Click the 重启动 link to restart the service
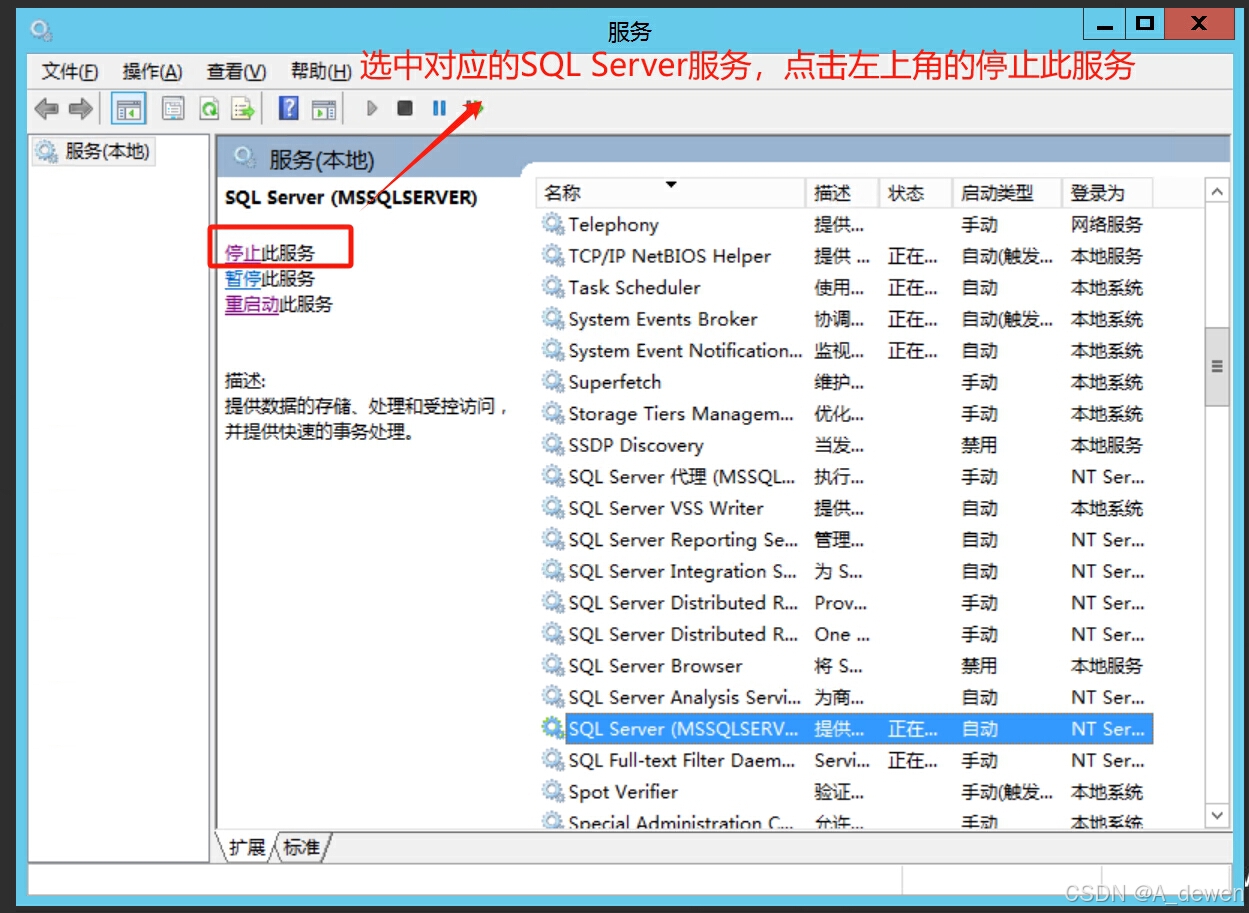Image resolution: width=1249 pixels, height=913 pixels. pyautogui.click(x=252, y=304)
